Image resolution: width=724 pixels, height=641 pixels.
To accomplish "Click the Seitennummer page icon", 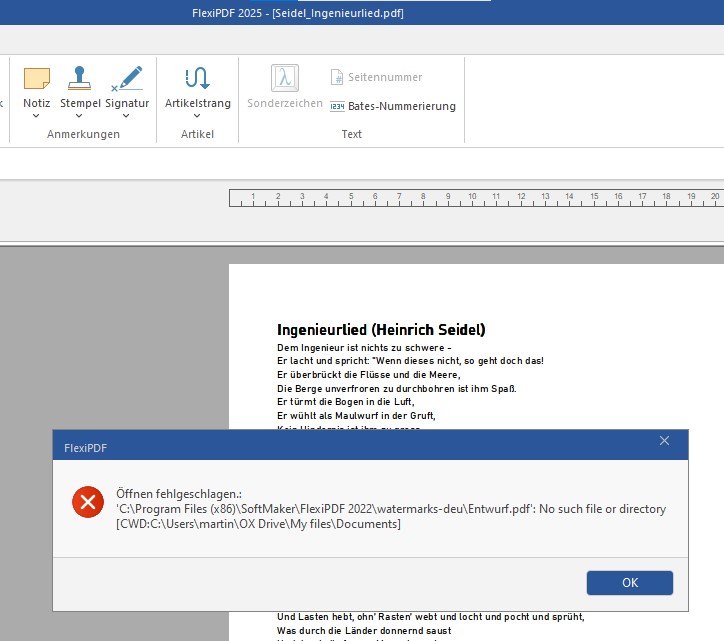I will [337, 77].
